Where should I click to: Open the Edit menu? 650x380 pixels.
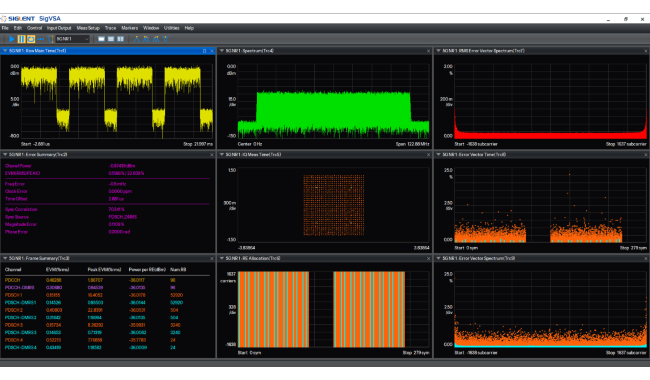(x=17, y=28)
